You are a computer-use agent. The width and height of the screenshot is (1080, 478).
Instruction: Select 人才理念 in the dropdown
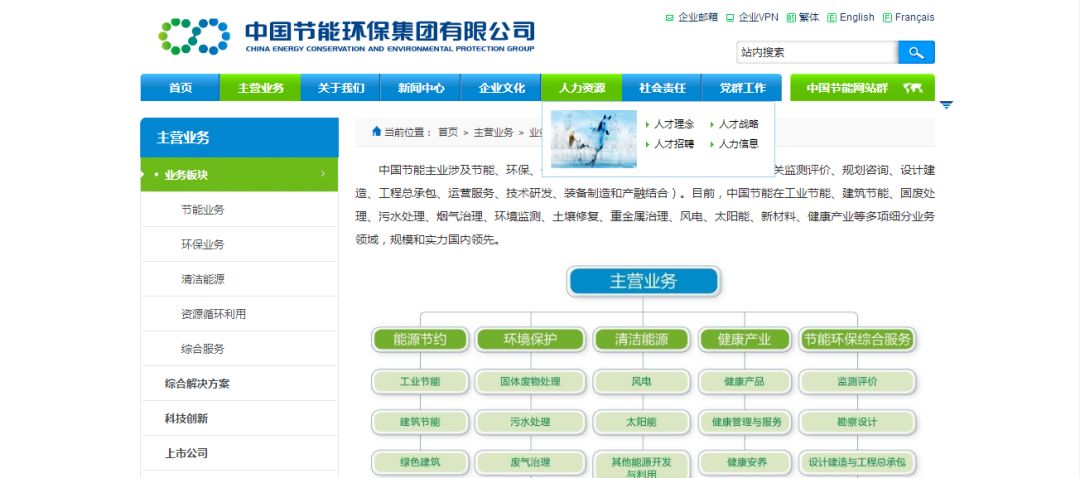point(674,125)
